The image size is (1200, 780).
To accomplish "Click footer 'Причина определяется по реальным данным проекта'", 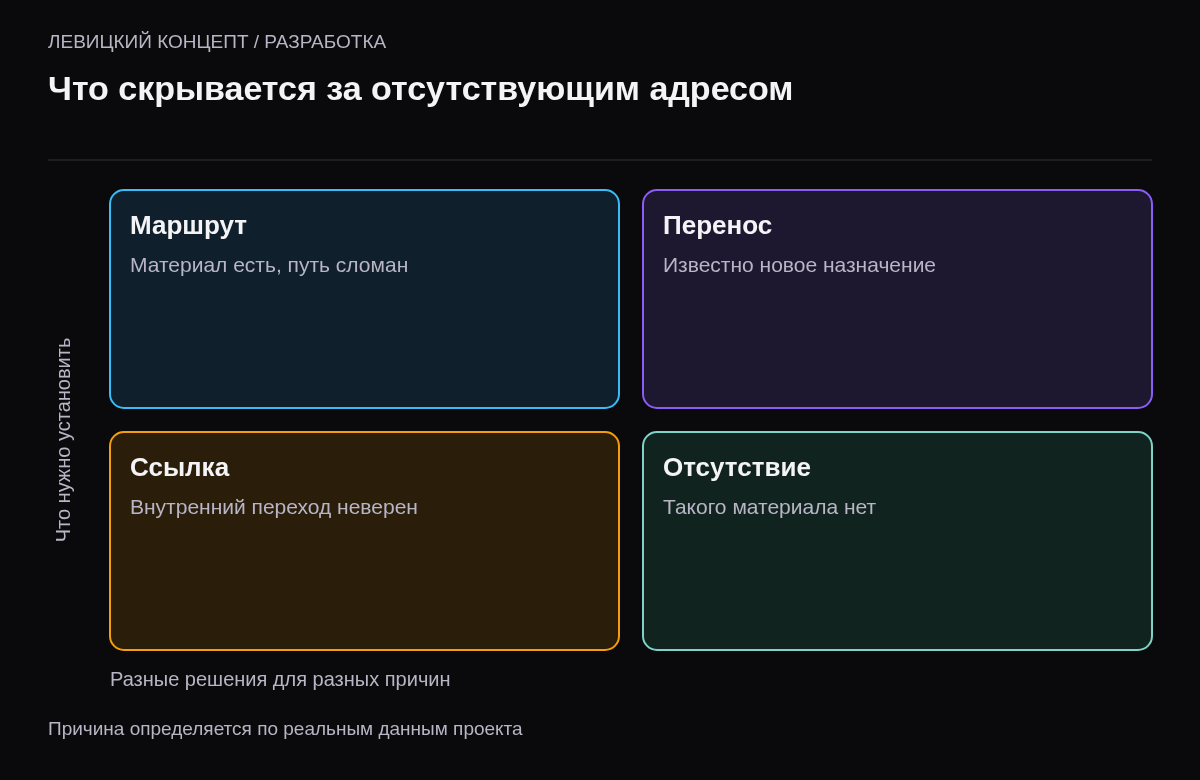I will pyautogui.click(x=285, y=729).
